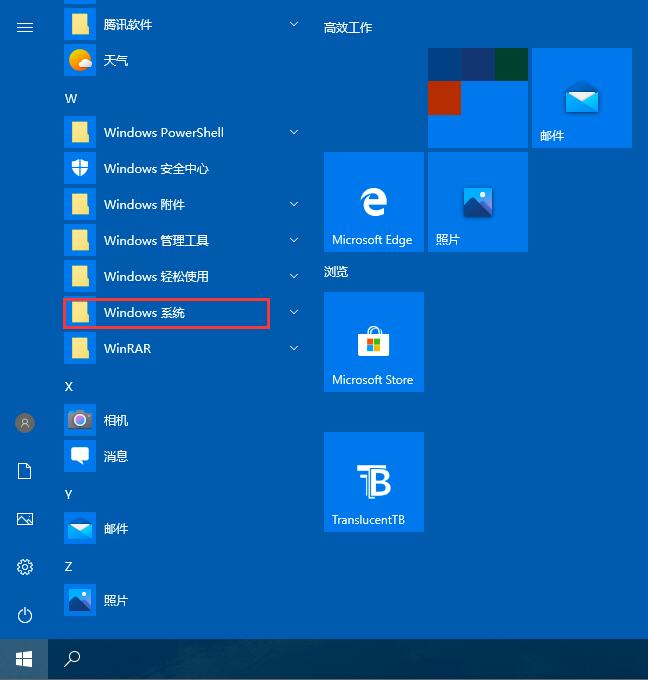Jump to letter W section header
648x680 pixels.
tap(71, 98)
